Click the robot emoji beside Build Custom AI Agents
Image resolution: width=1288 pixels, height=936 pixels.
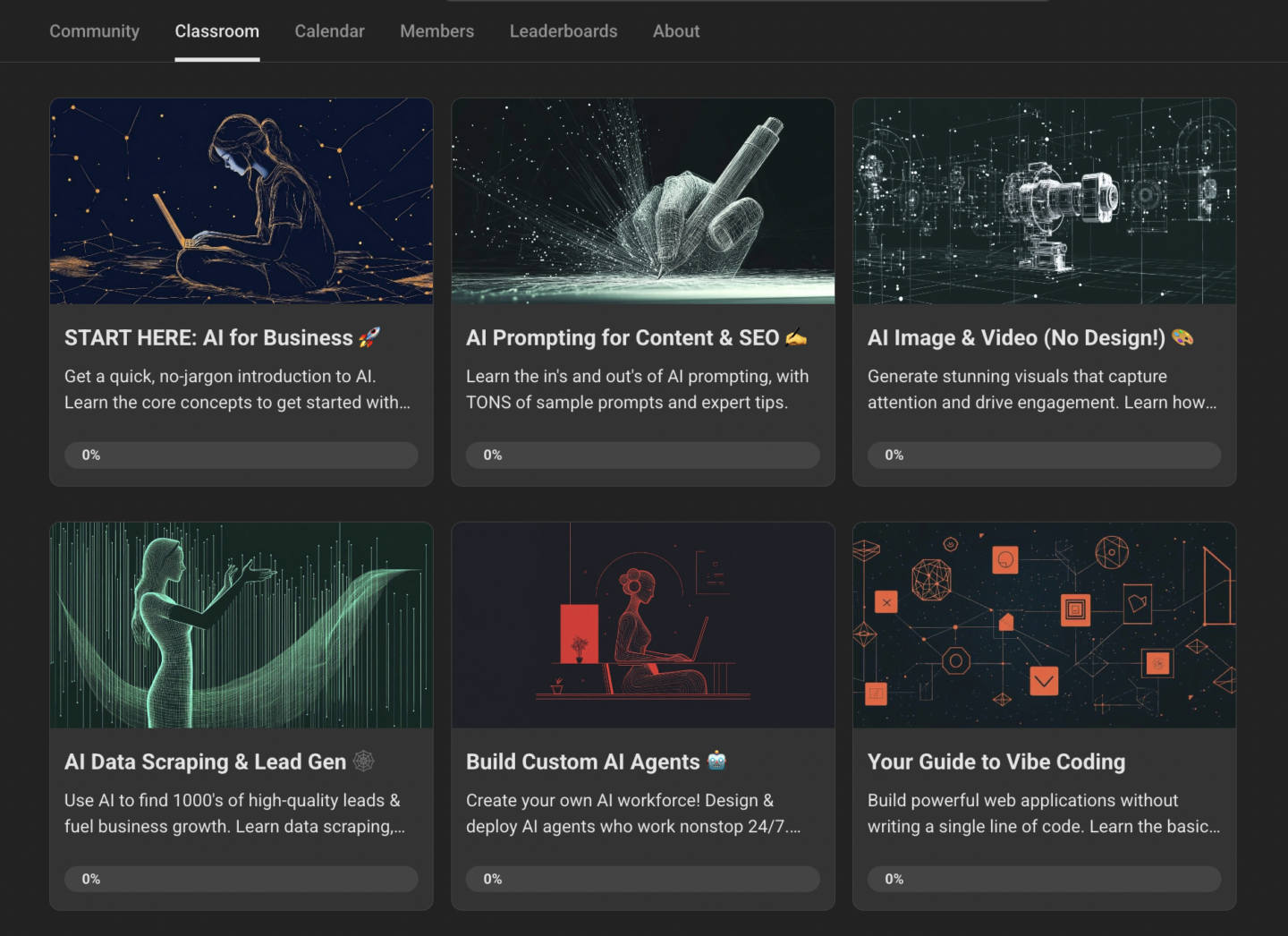pos(716,762)
